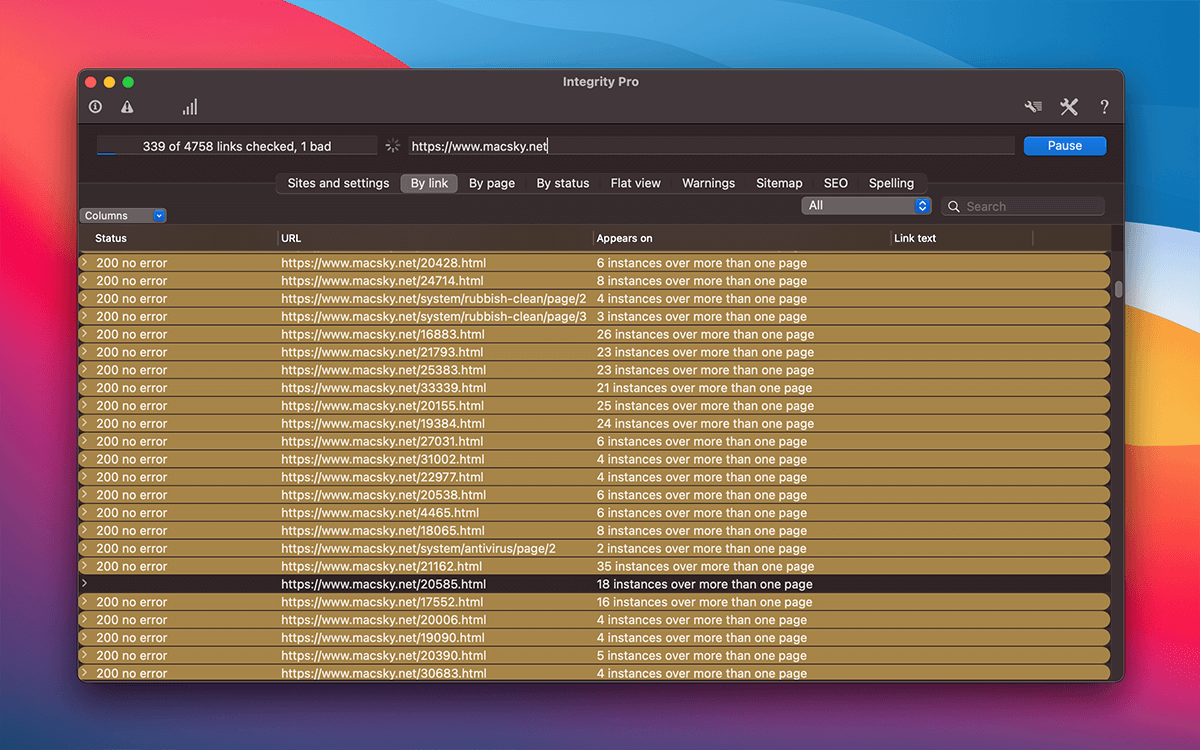Click the info circle toolbar icon
The image size is (1200, 750).
[95, 107]
